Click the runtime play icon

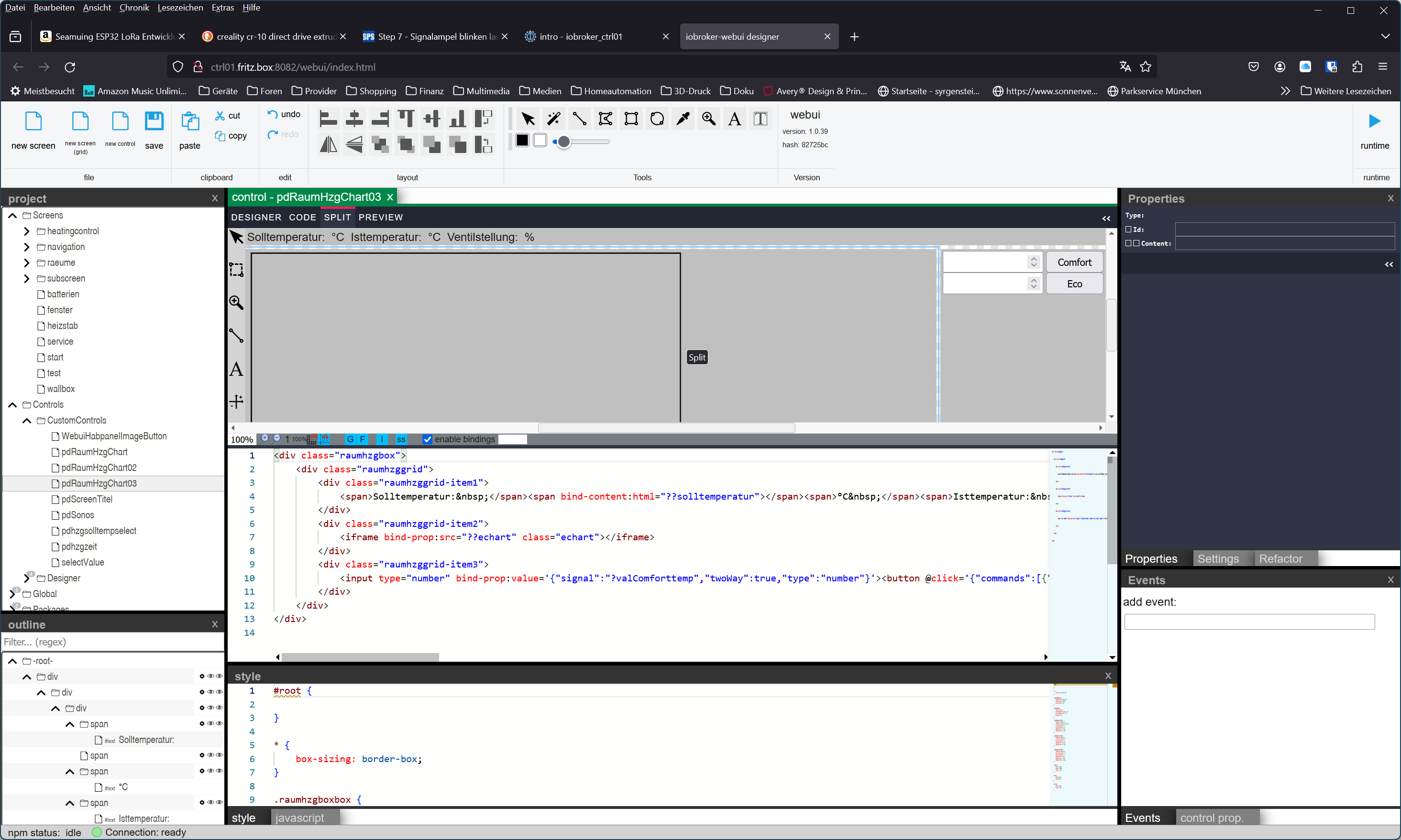click(x=1374, y=121)
